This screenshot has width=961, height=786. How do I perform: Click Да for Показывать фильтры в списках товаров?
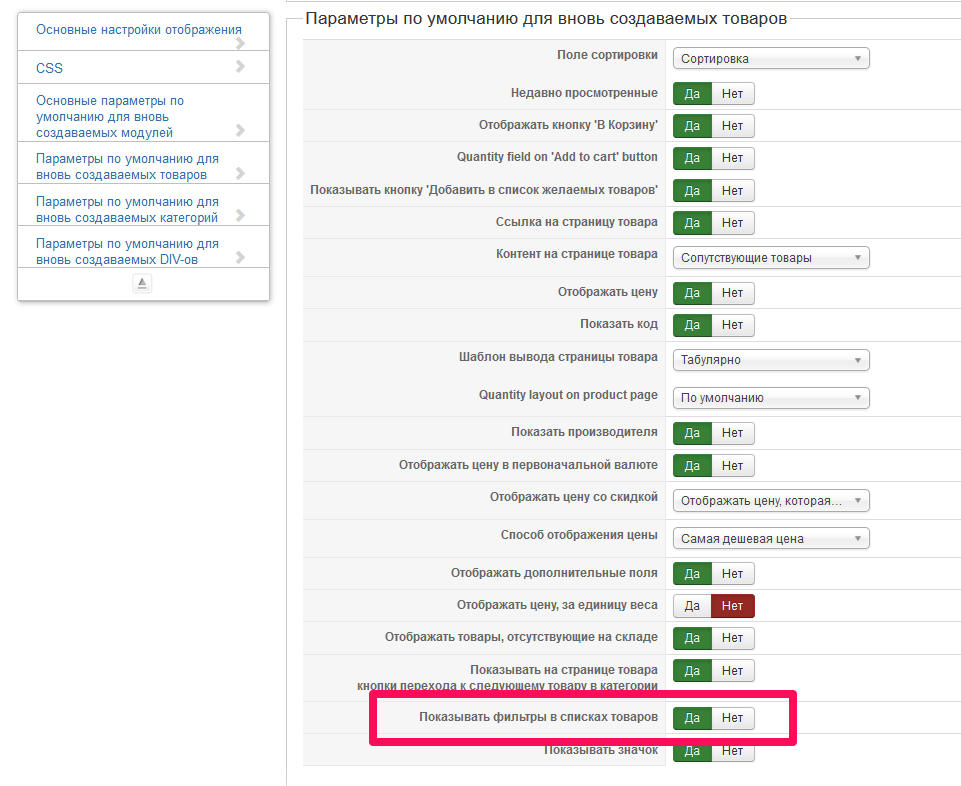pos(692,717)
